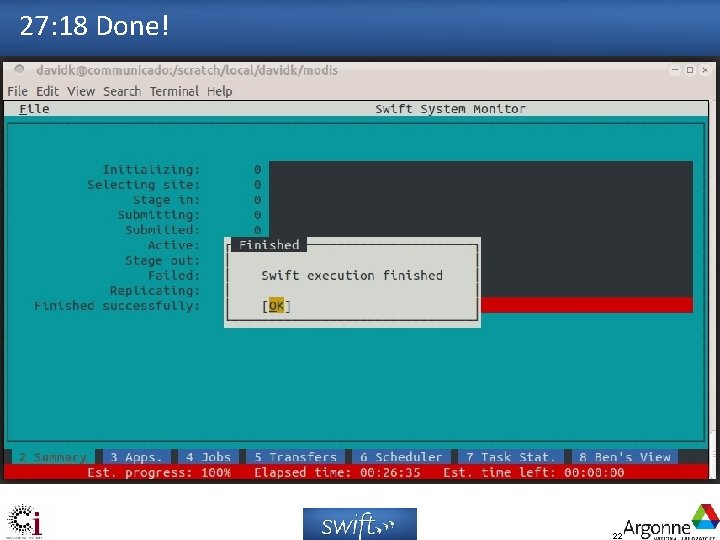Click the red Finished successfully progress bar
The width and height of the screenshot is (720, 540).
coord(587,305)
